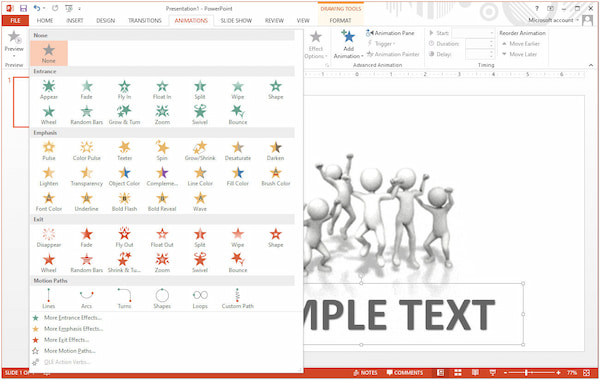Go to the TRANSITIONS tab
Image resolution: width=600 pixels, height=380 pixels.
click(x=145, y=20)
